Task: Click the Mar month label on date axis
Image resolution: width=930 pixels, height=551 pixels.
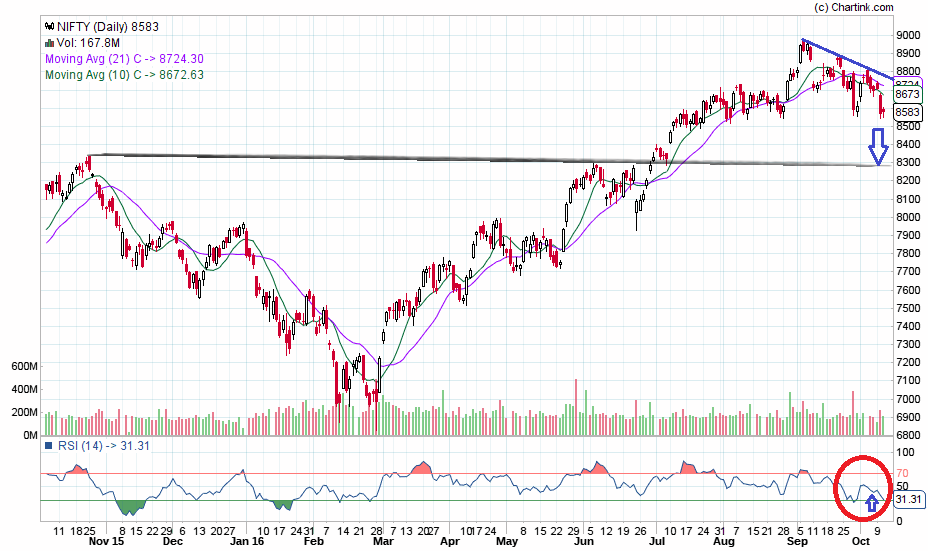Action: (x=383, y=542)
